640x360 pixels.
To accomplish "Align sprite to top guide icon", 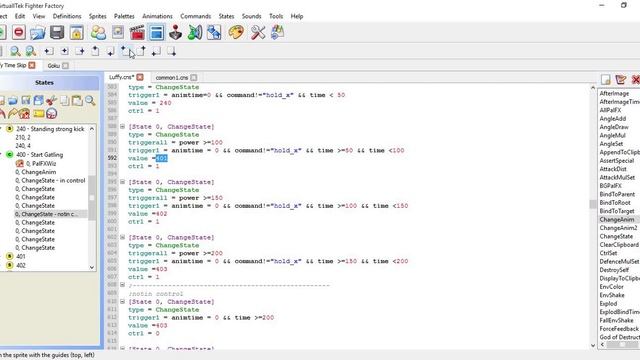I will (x=95, y=51).
